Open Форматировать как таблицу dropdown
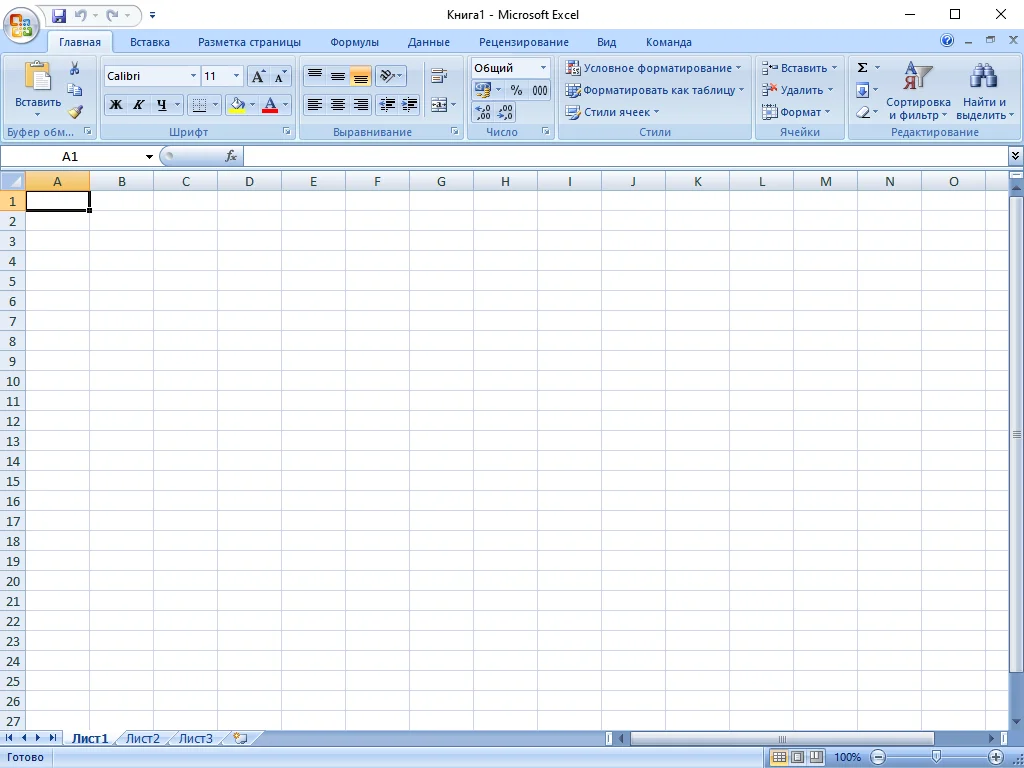 click(655, 90)
